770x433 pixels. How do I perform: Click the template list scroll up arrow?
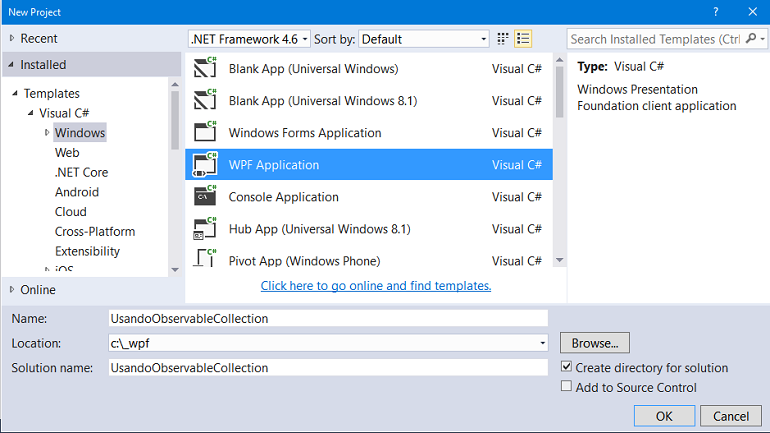click(559, 59)
